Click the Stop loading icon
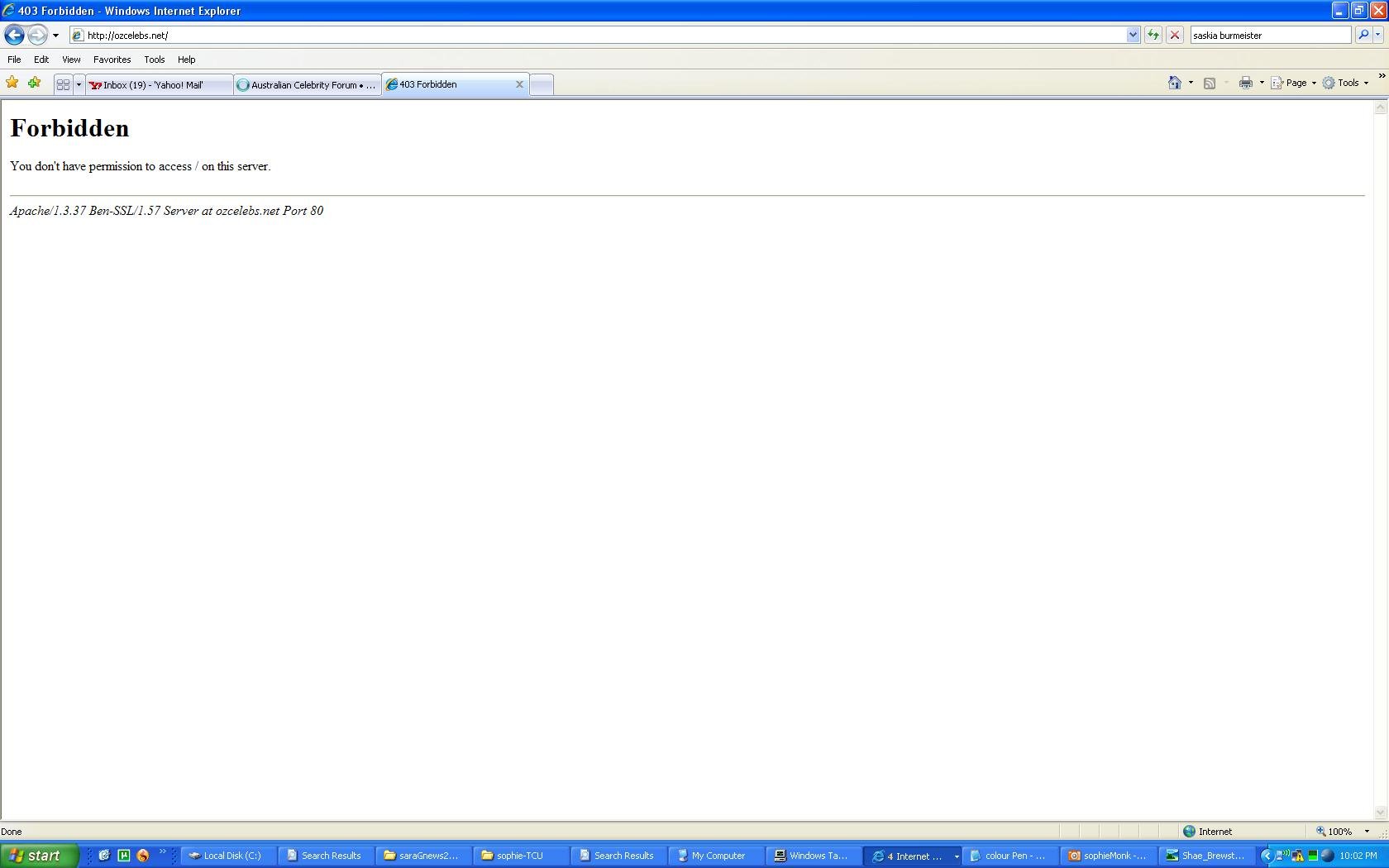This screenshot has width=1389, height=868. (1174, 35)
